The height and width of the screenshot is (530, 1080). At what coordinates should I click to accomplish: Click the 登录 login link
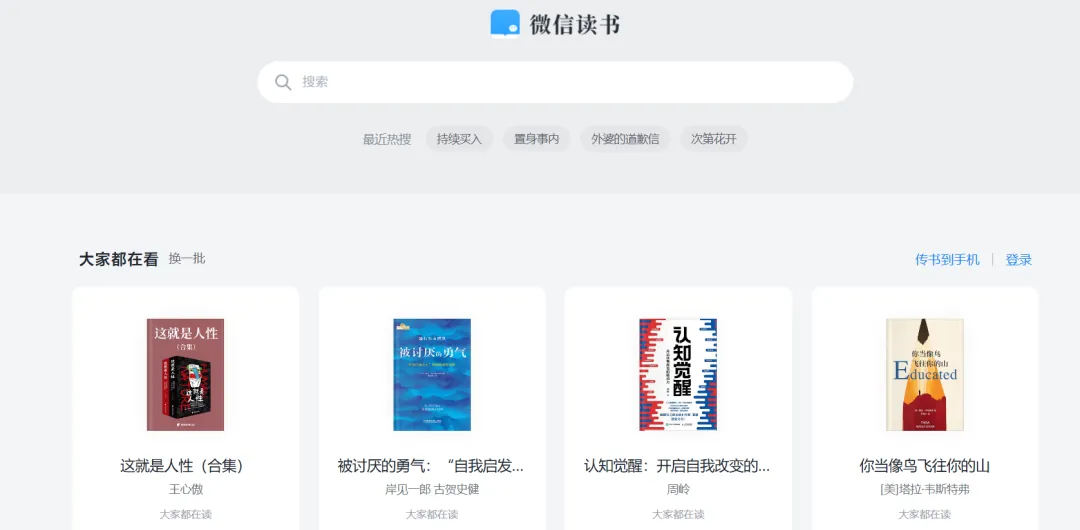(x=1019, y=260)
